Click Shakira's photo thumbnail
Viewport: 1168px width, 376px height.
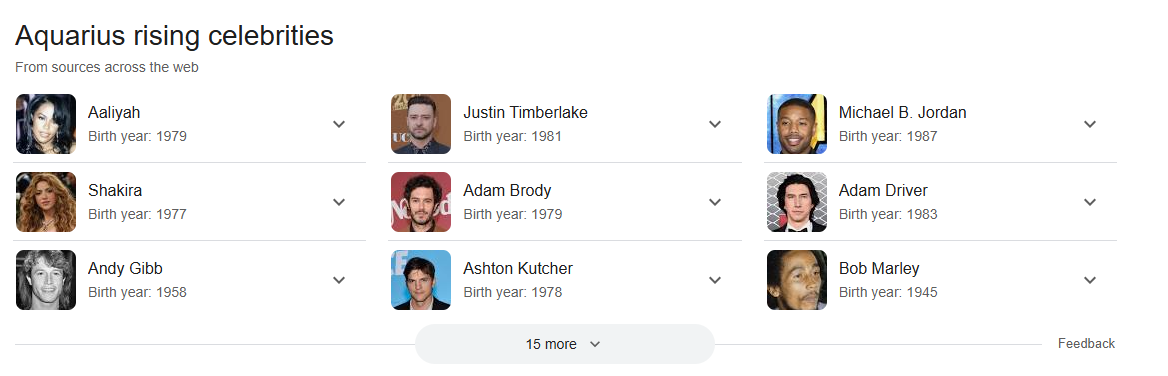tap(46, 202)
